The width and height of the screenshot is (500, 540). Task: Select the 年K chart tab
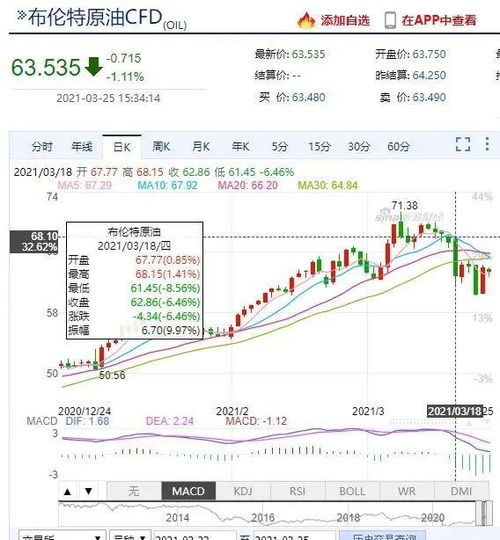coord(240,147)
